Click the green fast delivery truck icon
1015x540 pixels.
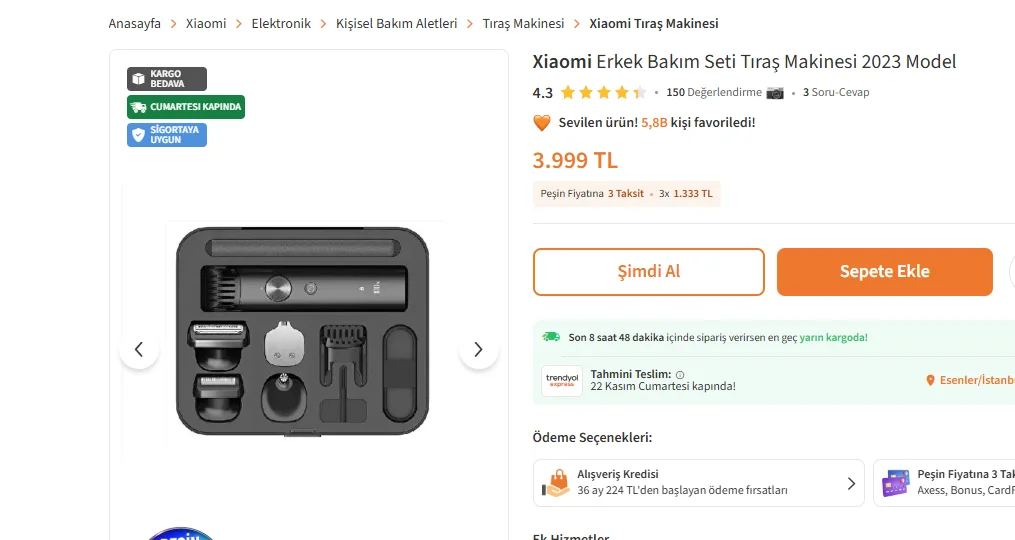pyautogui.click(x=551, y=337)
